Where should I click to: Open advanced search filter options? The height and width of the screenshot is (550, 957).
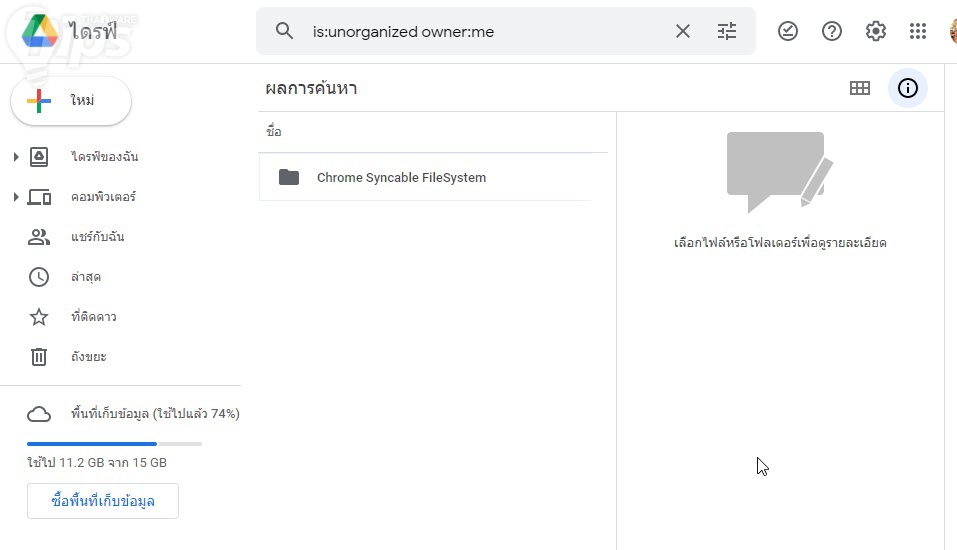[x=727, y=31]
